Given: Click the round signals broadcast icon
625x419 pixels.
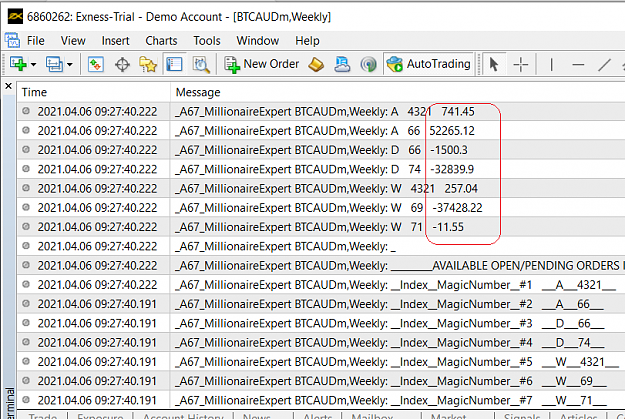Looking at the screenshot, I should coord(368,64).
